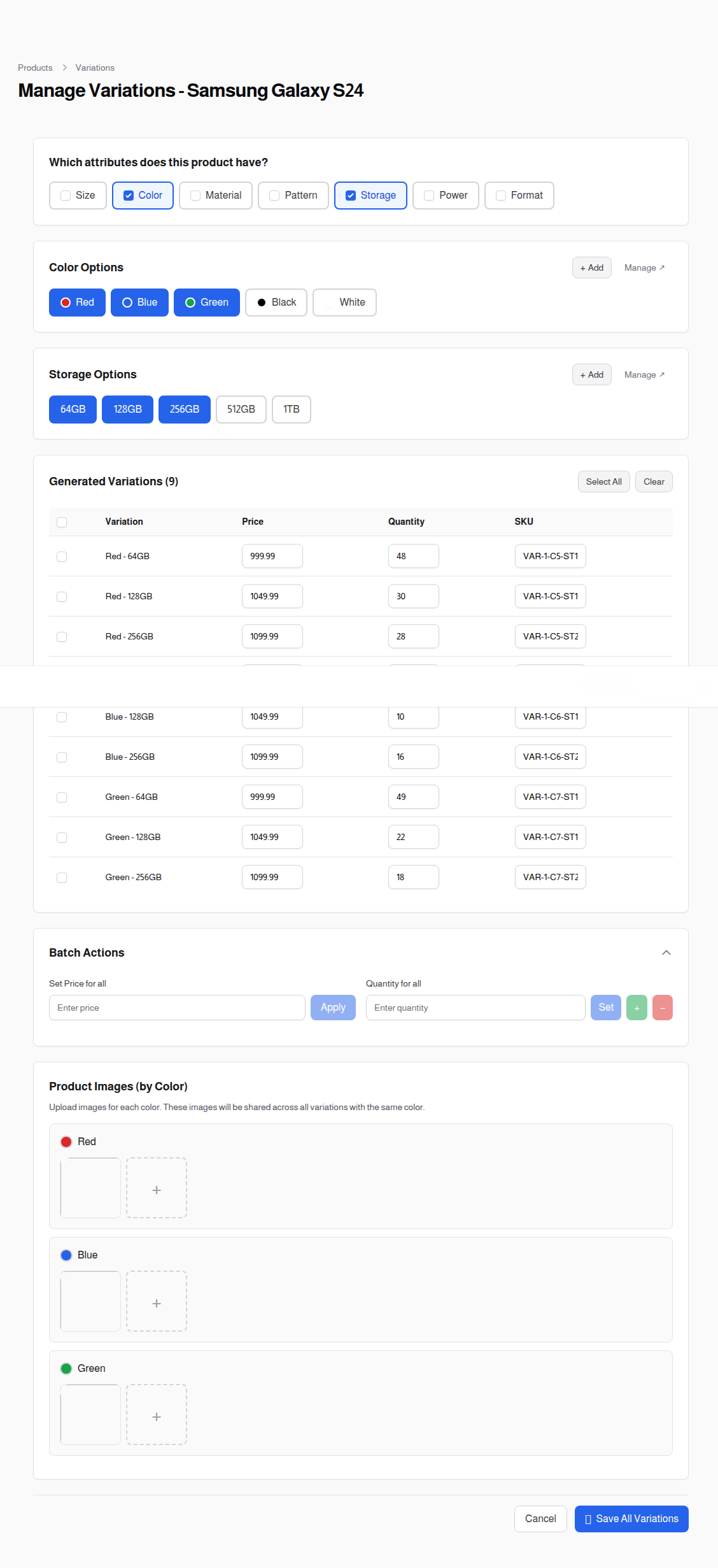The image size is (718, 1568).
Task: Edit the Red - 128GB quantity field
Action: [x=414, y=596]
